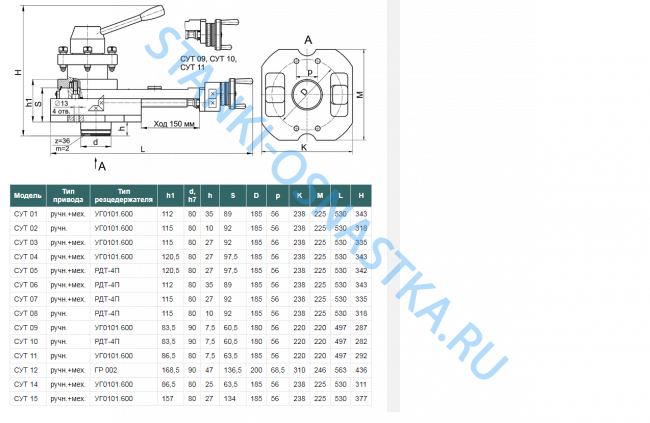The width and height of the screenshot is (650, 423).
Task: Click the center circle in top view A
Action: [309, 97]
